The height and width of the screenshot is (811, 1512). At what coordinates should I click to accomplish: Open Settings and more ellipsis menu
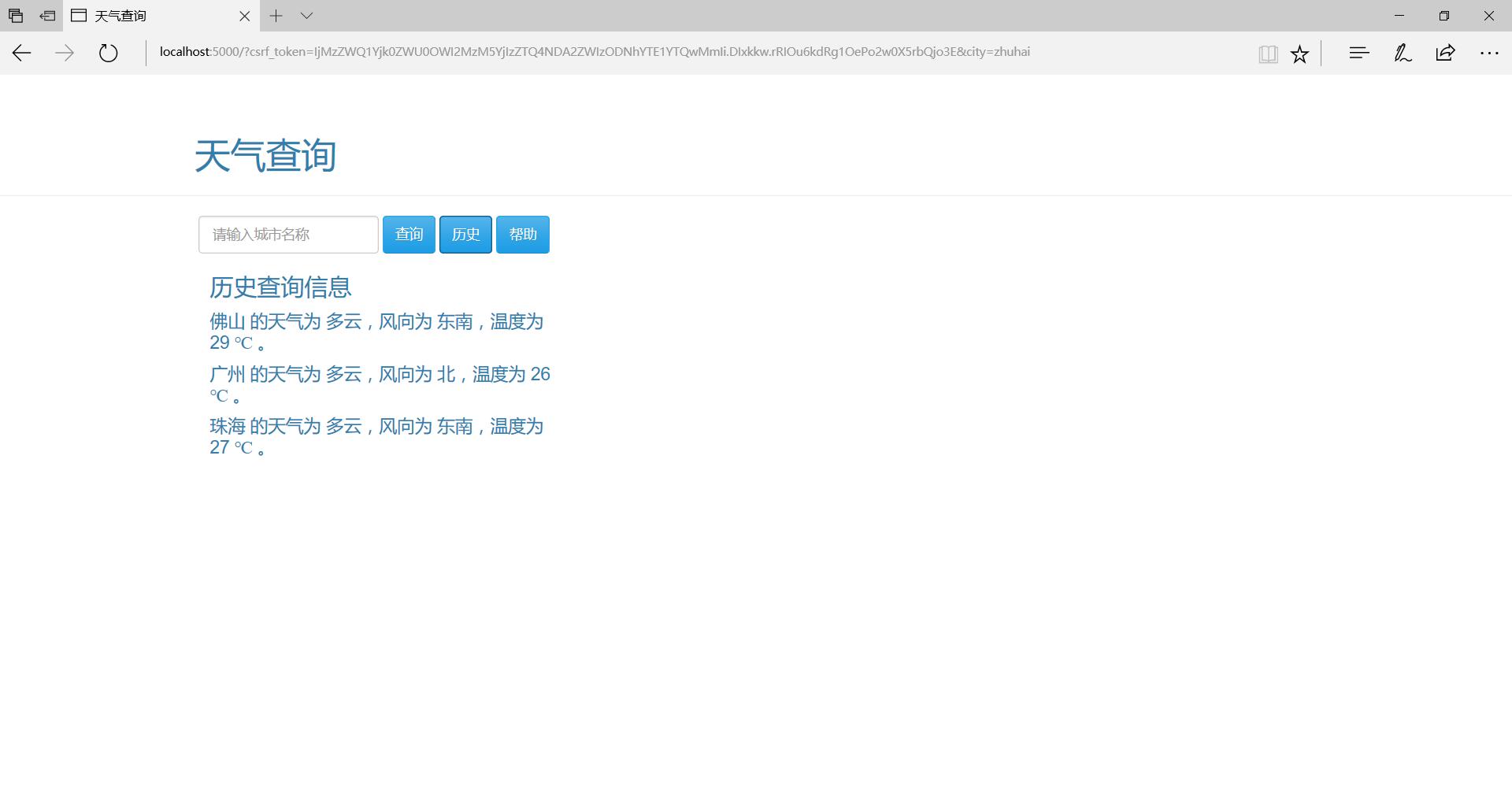click(x=1488, y=53)
